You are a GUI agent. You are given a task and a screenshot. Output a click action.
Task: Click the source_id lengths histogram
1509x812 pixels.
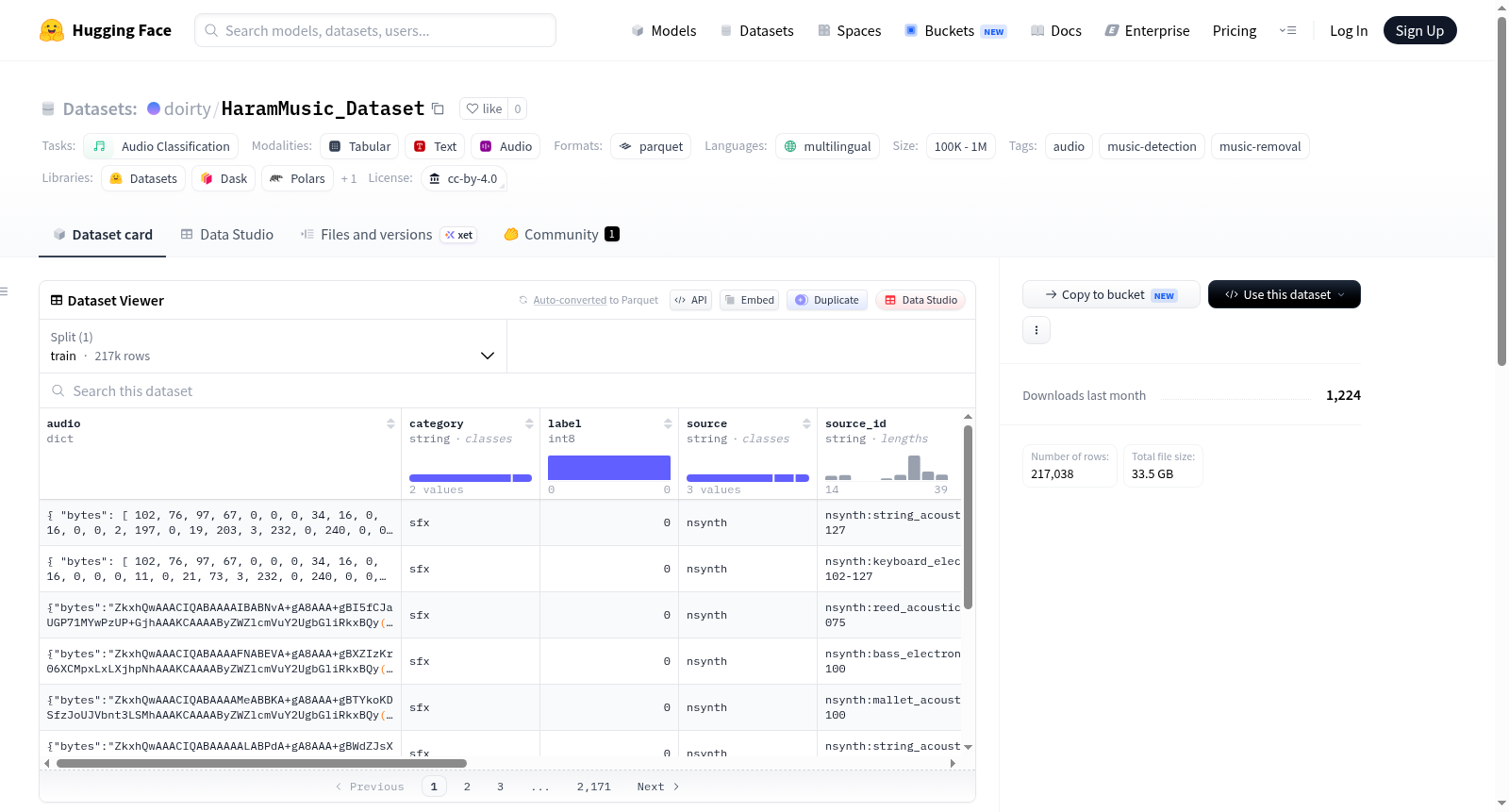(x=887, y=468)
